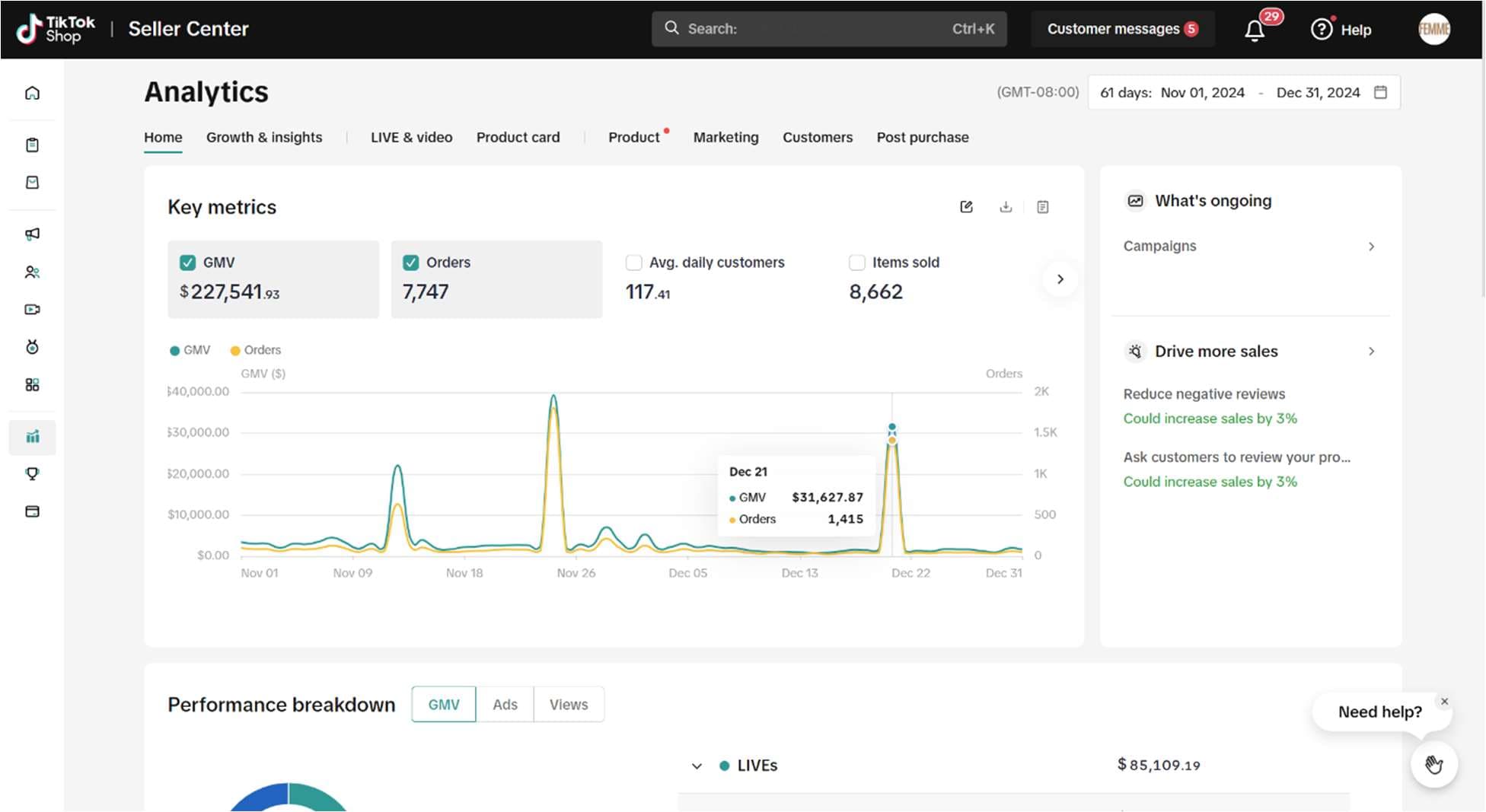Click the start date Nov 01, 2024
The height and width of the screenshot is (812, 1486).
1203,93
